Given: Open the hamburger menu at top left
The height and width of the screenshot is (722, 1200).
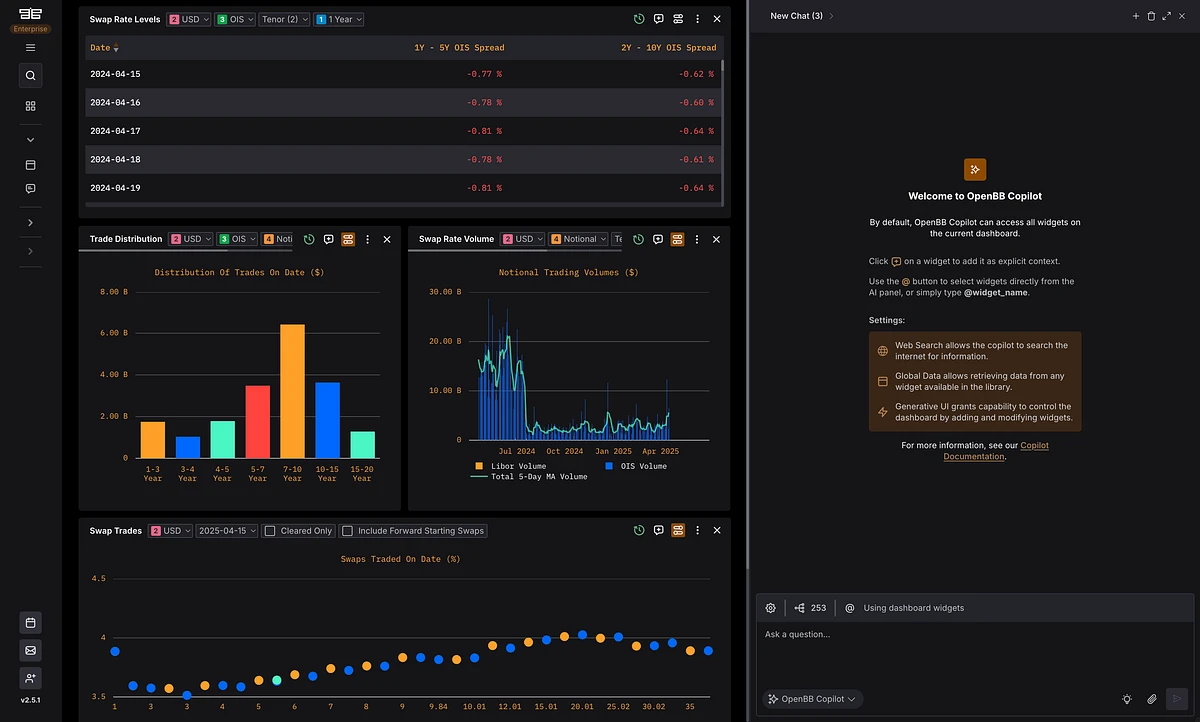Looking at the screenshot, I should pyautogui.click(x=30, y=47).
